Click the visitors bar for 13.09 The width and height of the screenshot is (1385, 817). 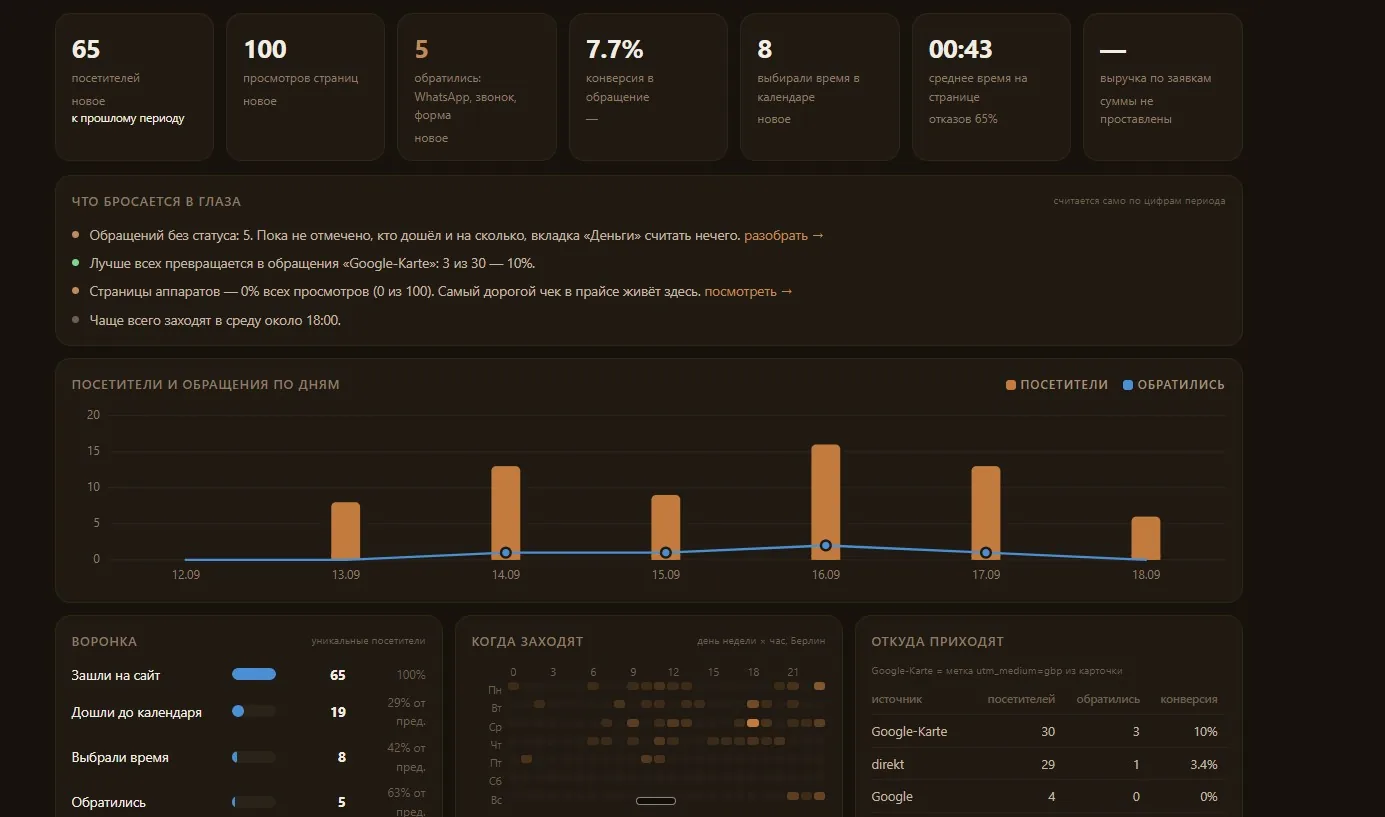(346, 531)
